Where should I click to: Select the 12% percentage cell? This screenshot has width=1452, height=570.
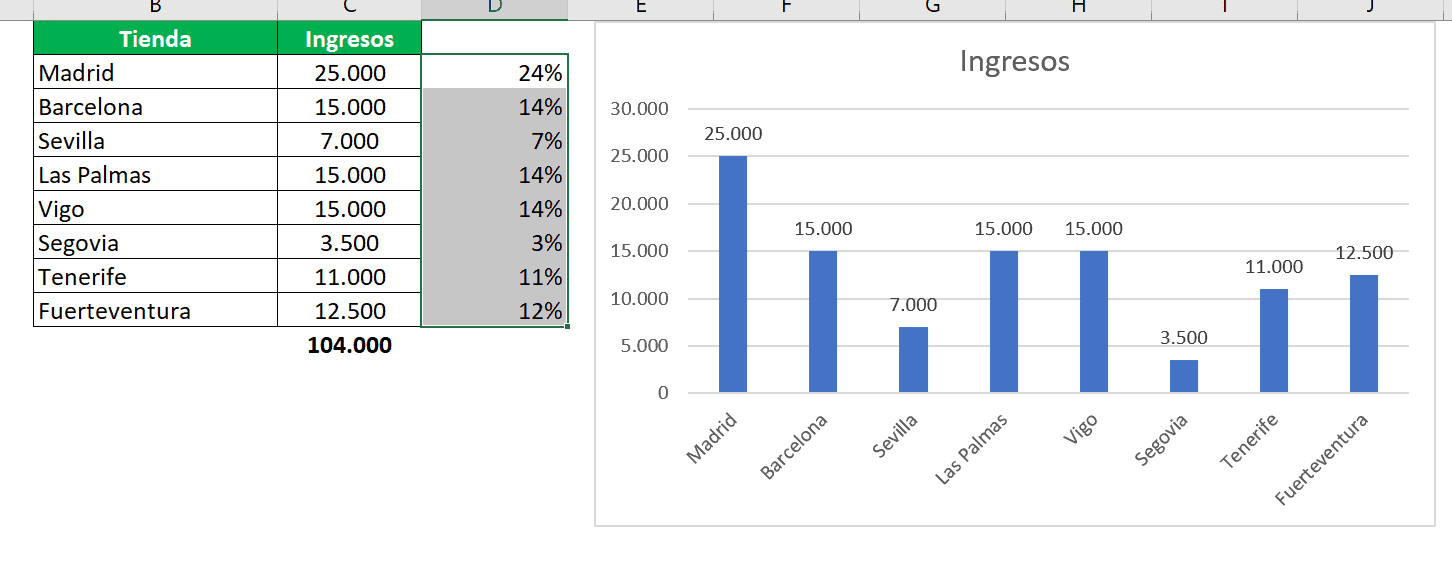click(495, 310)
